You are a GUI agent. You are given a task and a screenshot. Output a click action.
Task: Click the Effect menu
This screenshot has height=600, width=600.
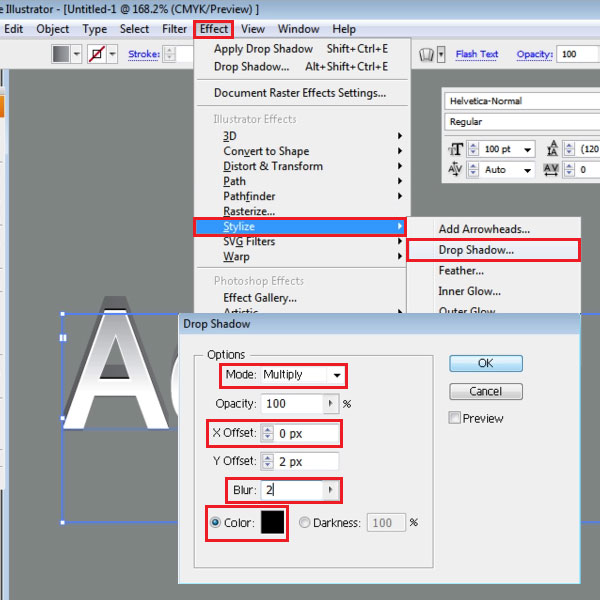[x=214, y=29]
